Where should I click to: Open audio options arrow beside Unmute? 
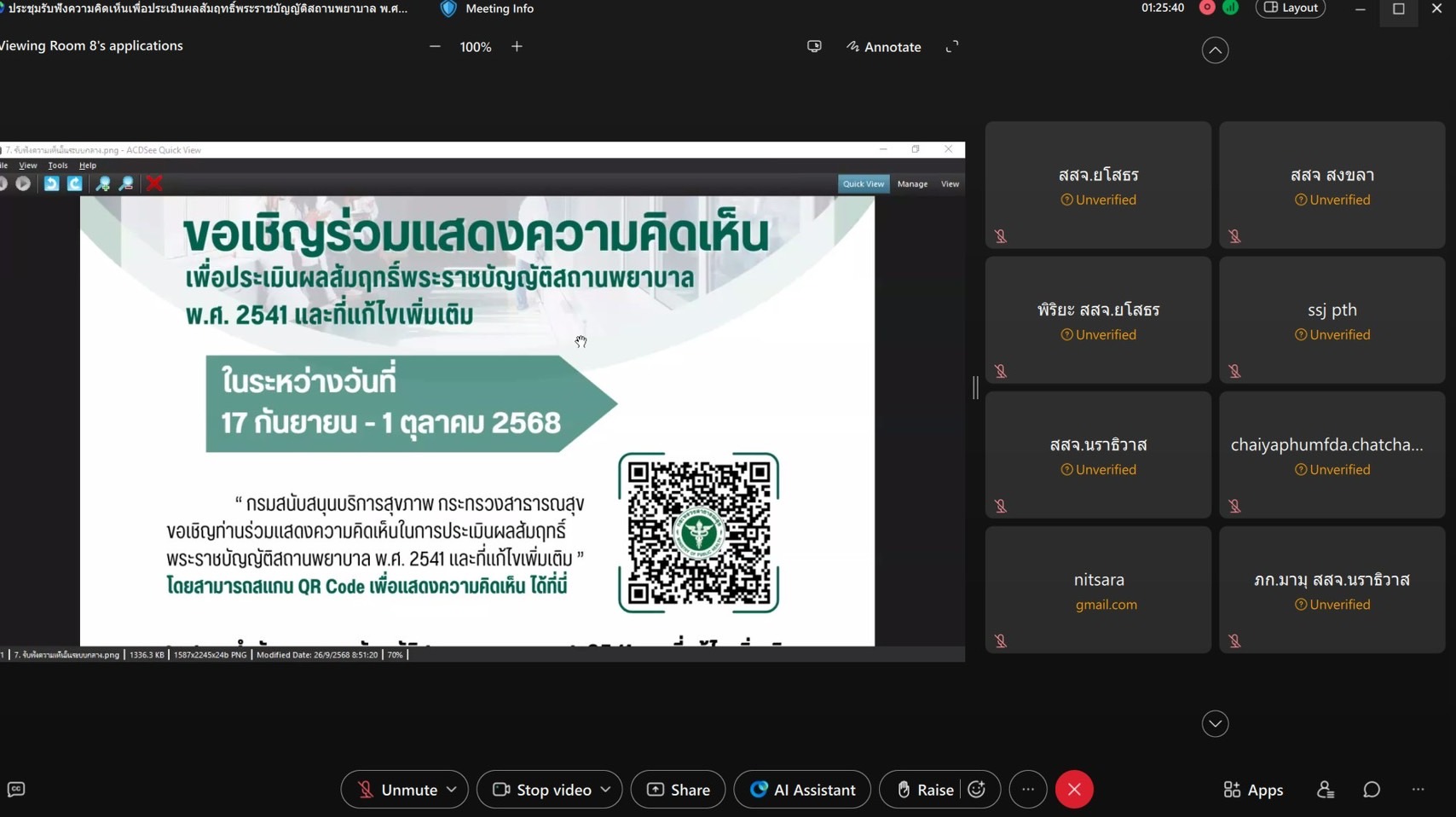[x=452, y=790]
